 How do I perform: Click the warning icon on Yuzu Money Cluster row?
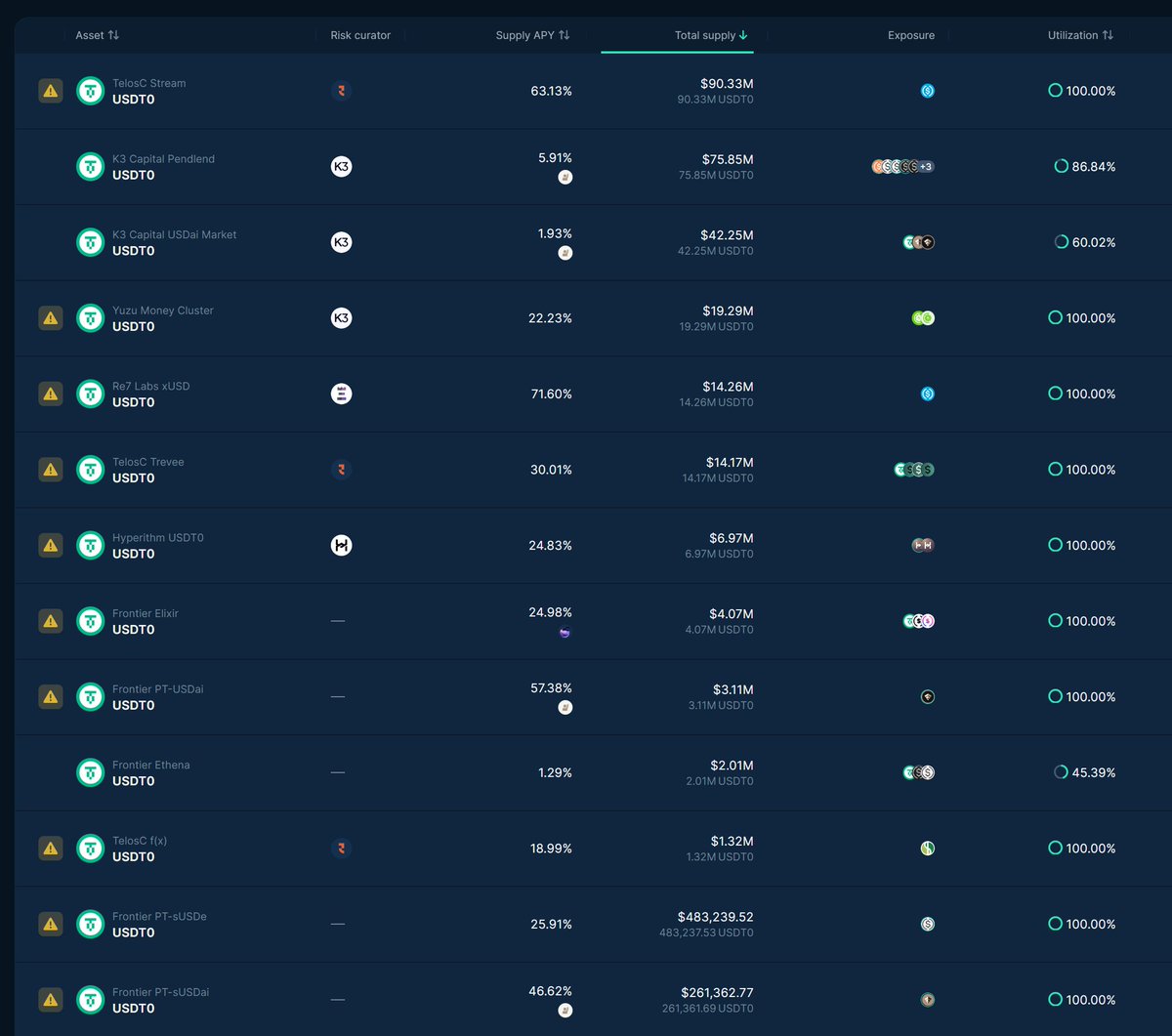pos(51,318)
